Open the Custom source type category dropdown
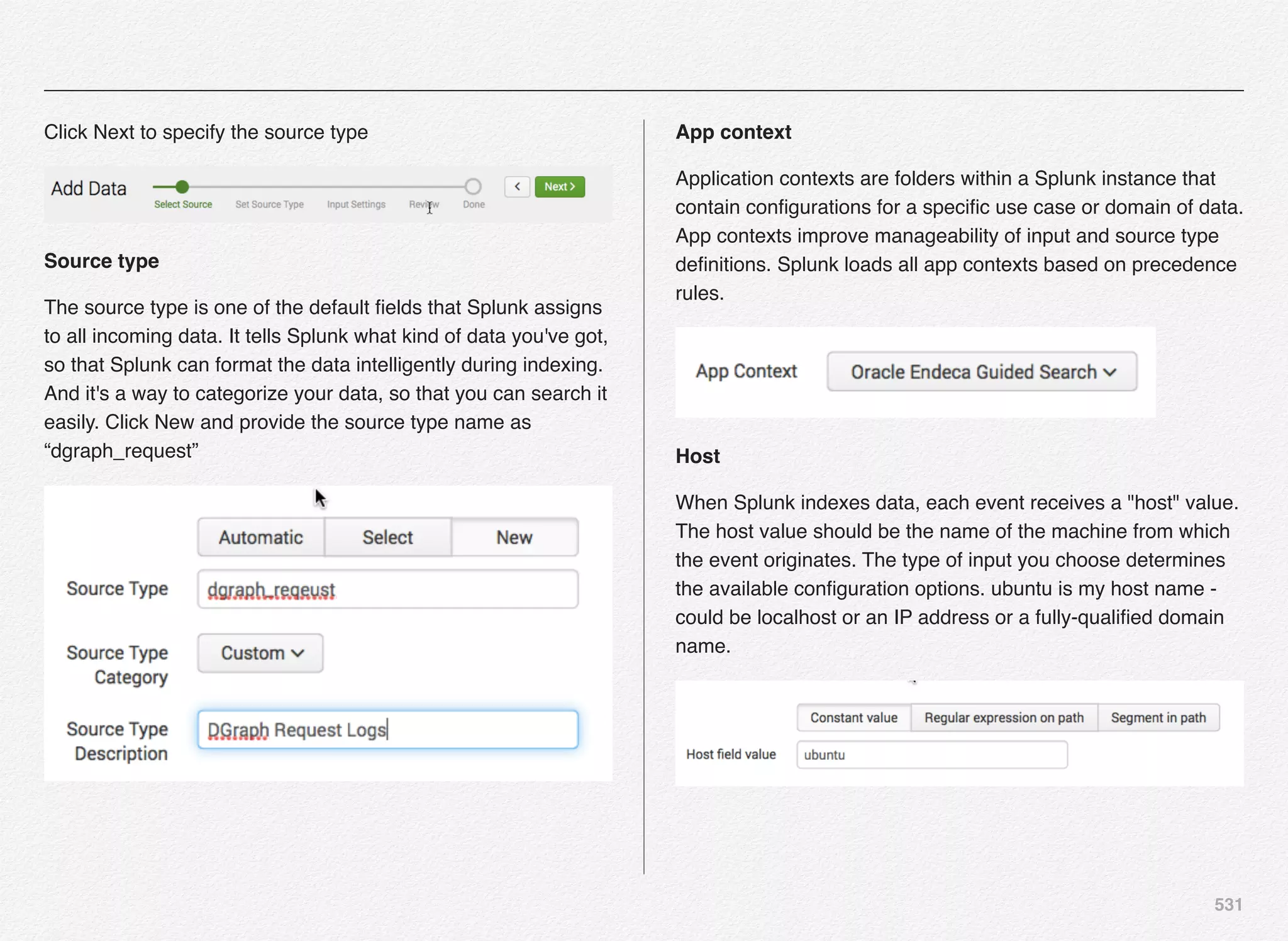 (x=260, y=653)
